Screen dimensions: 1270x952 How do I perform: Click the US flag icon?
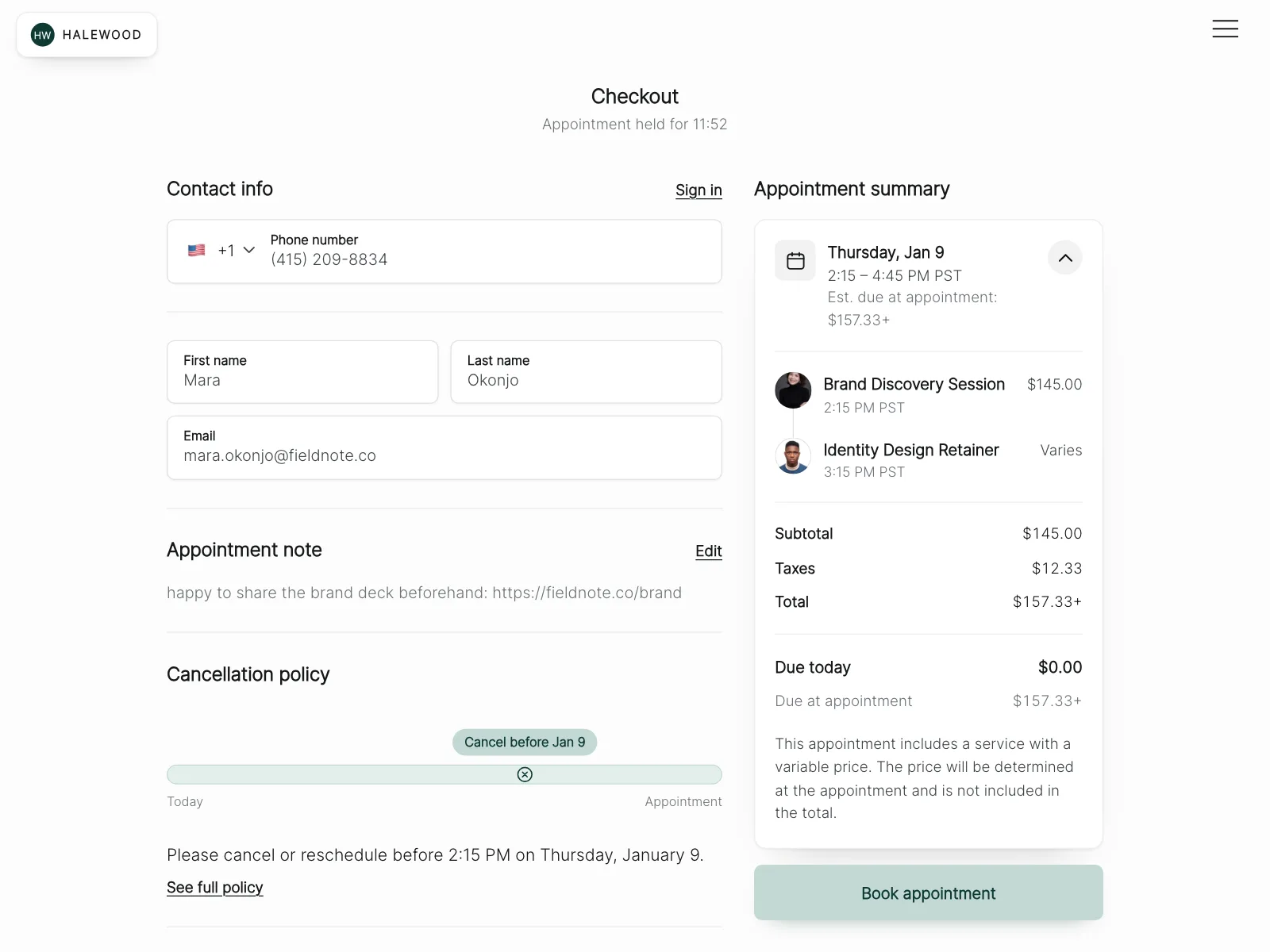coord(197,251)
